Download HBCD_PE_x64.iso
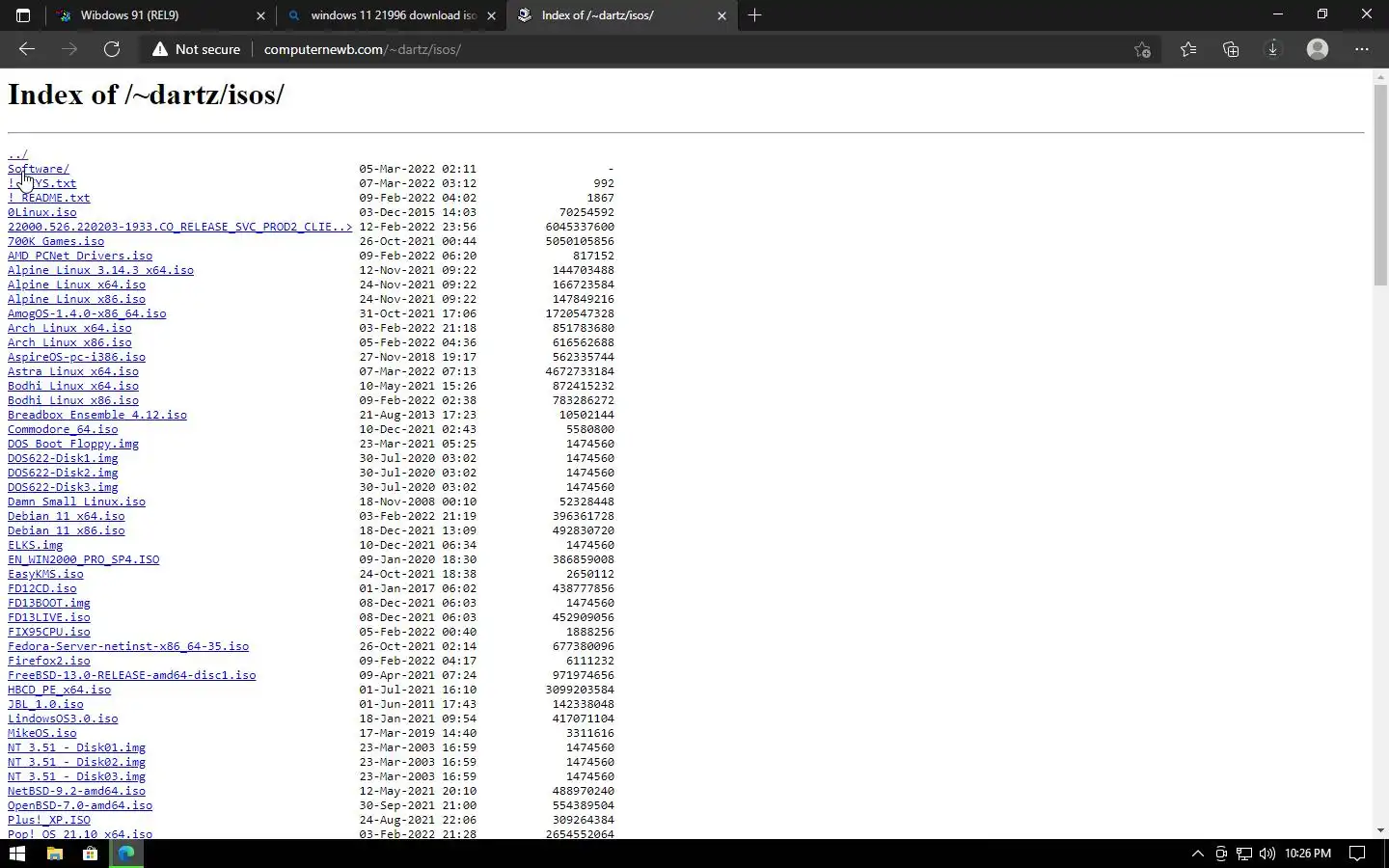 [x=60, y=690]
